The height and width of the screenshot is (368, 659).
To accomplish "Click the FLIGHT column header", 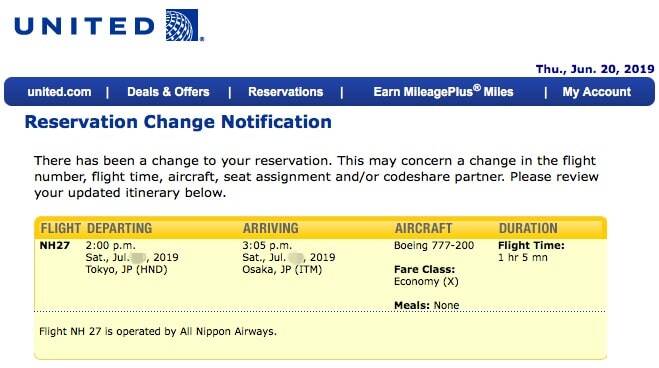I will click(61, 228).
